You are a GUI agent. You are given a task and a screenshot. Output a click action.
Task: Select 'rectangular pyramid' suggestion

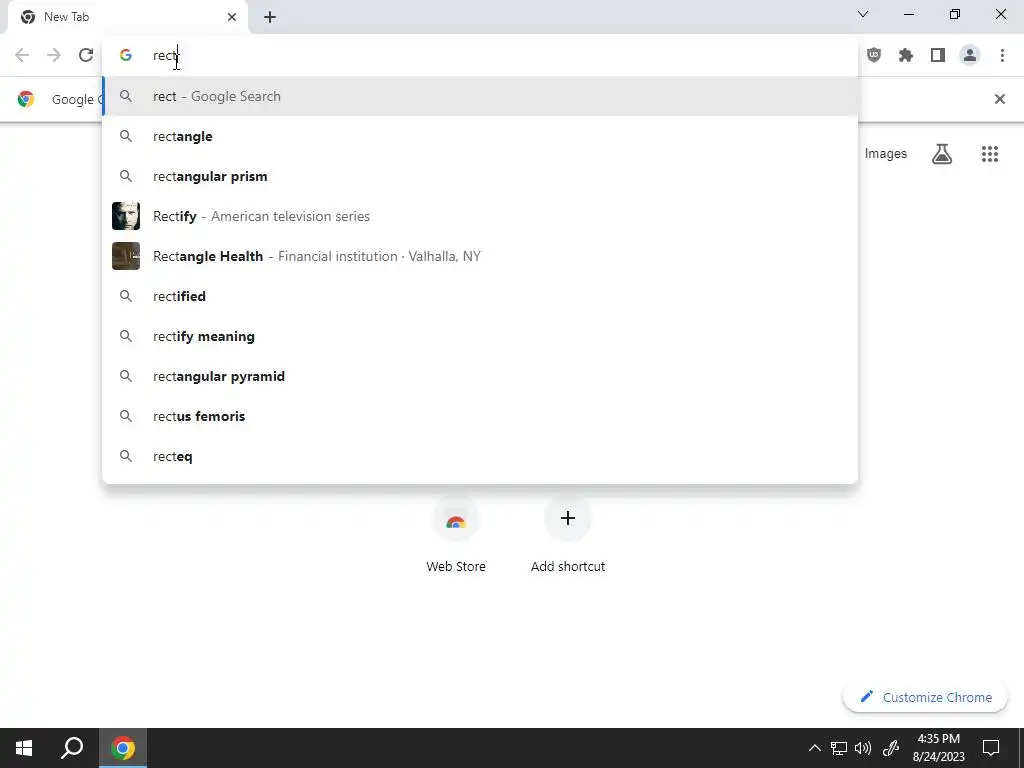[x=480, y=376]
